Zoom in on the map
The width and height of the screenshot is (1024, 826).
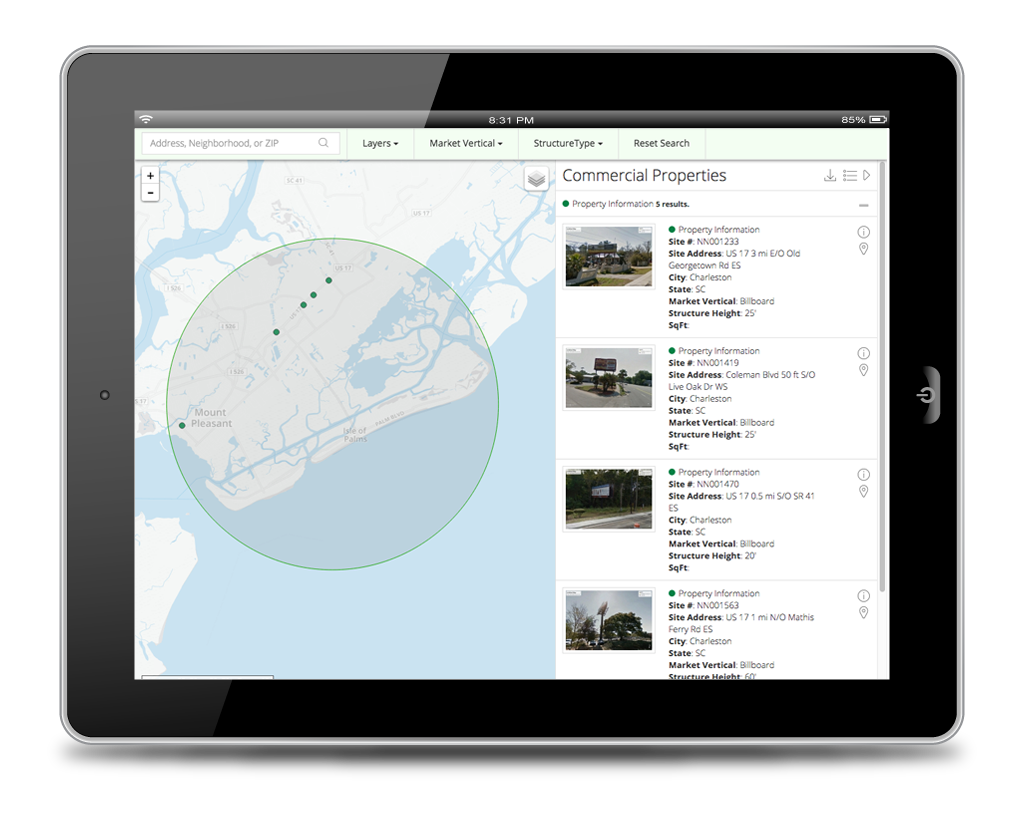(x=150, y=176)
